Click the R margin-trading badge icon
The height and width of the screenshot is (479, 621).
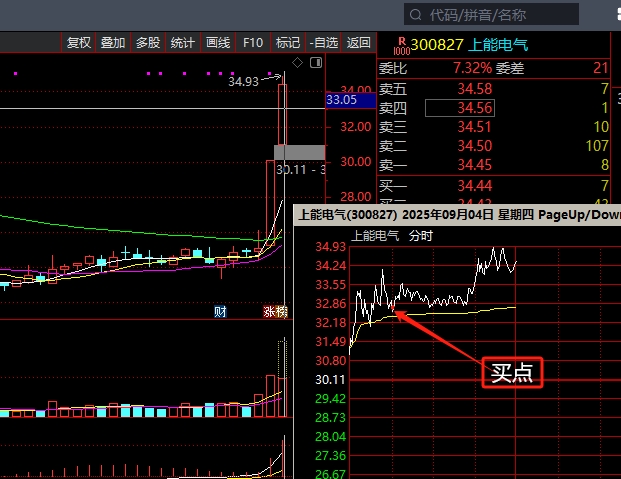pyautogui.click(x=402, y=46)
